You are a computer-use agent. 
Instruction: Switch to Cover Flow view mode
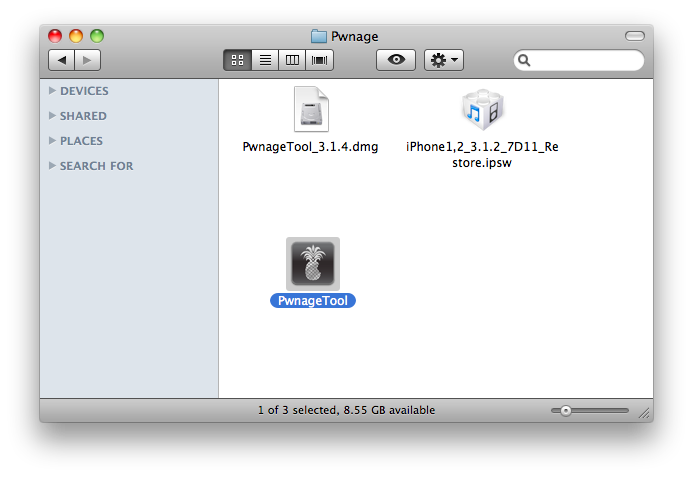[x=320, y=61]
